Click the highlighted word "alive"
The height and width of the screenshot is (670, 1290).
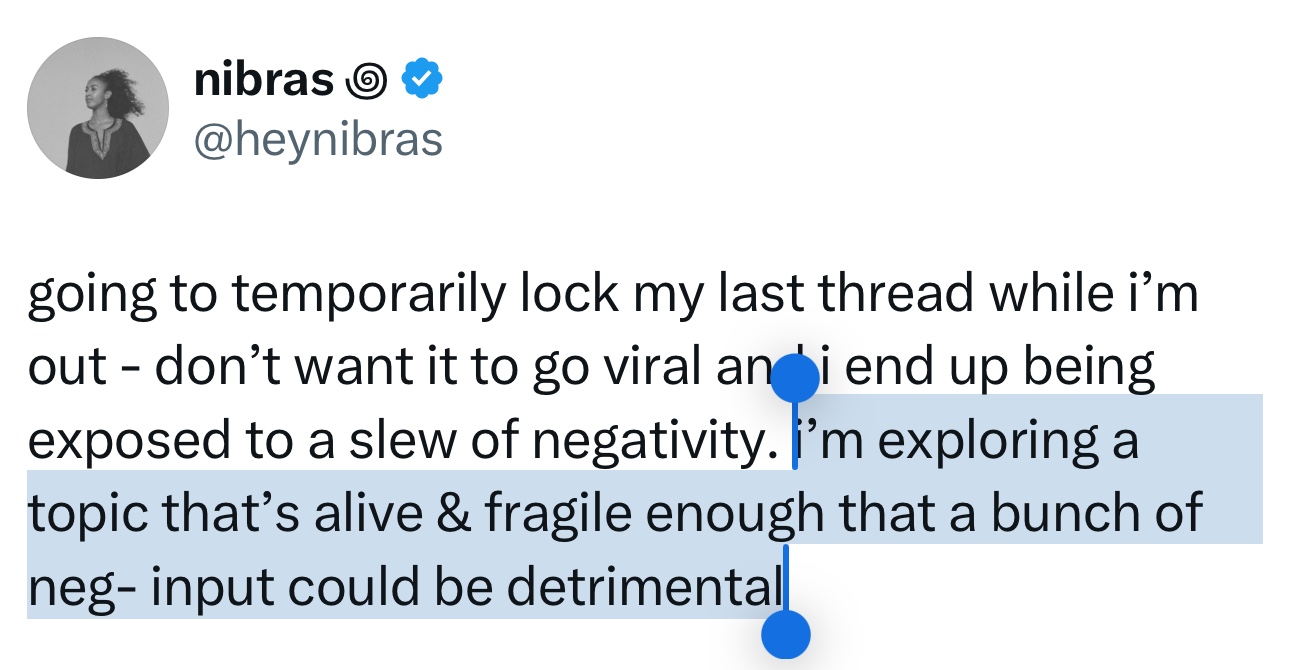click(373, 515)
